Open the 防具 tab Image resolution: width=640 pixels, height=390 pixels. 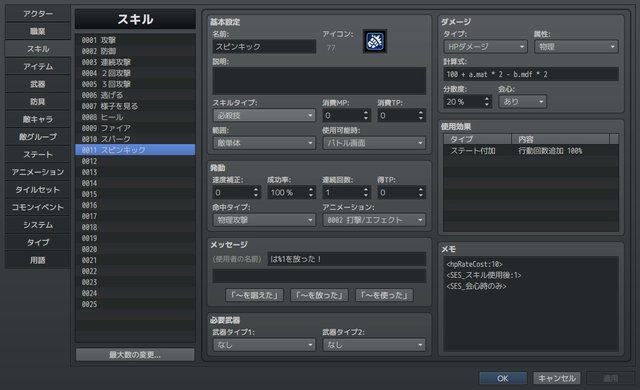38,102
